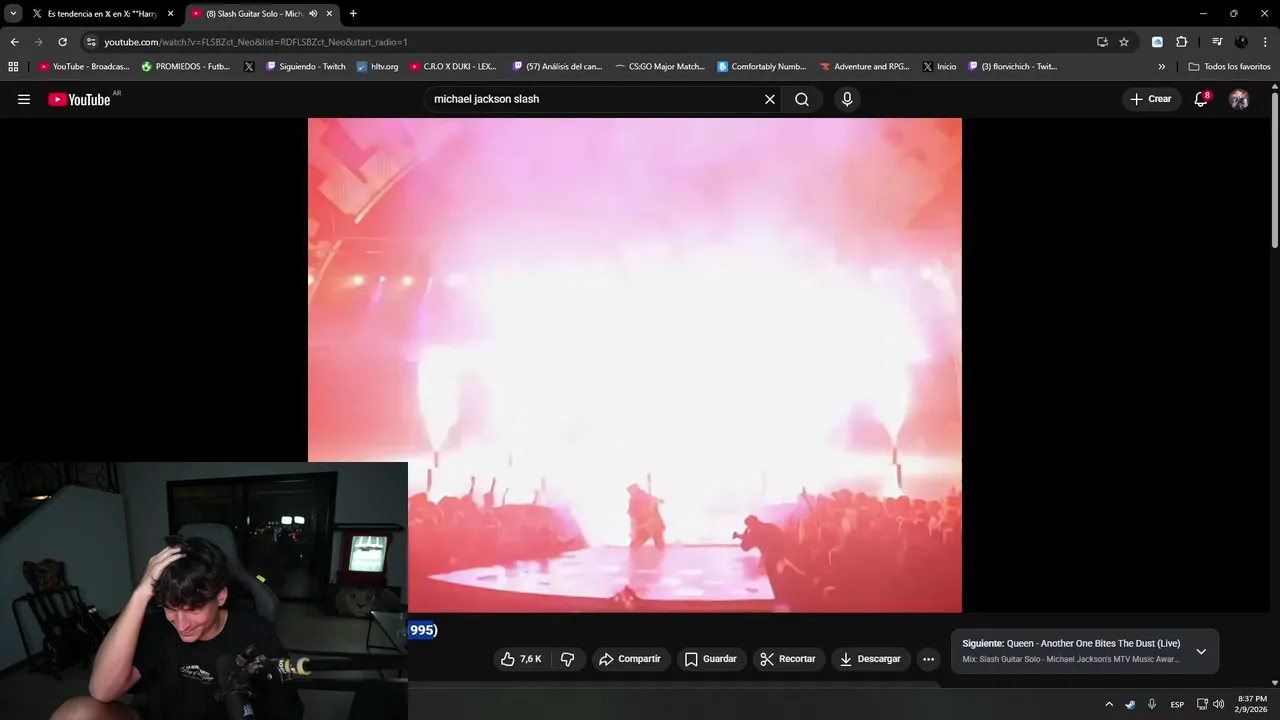
Task: Dislike the video
Action: click(x=567, y=659)
